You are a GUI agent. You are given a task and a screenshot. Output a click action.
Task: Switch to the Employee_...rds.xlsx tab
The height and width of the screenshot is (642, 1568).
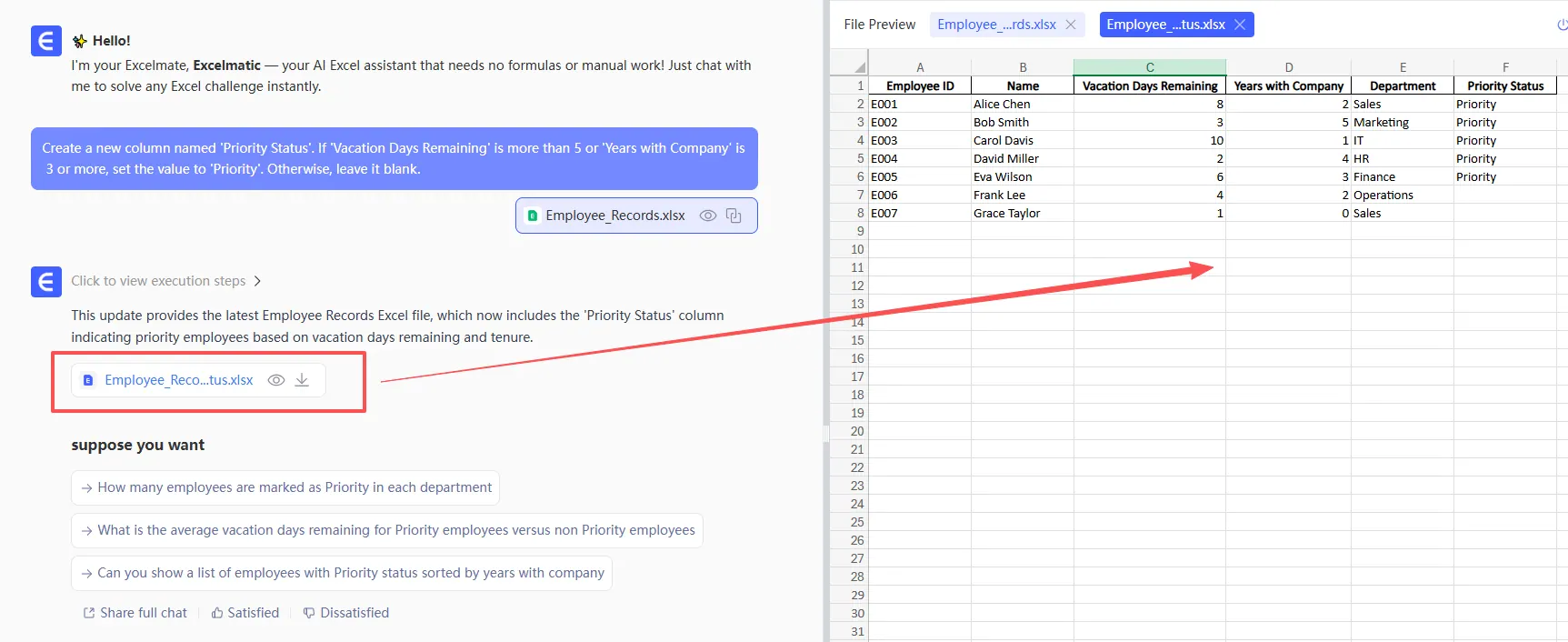point(996,25)
